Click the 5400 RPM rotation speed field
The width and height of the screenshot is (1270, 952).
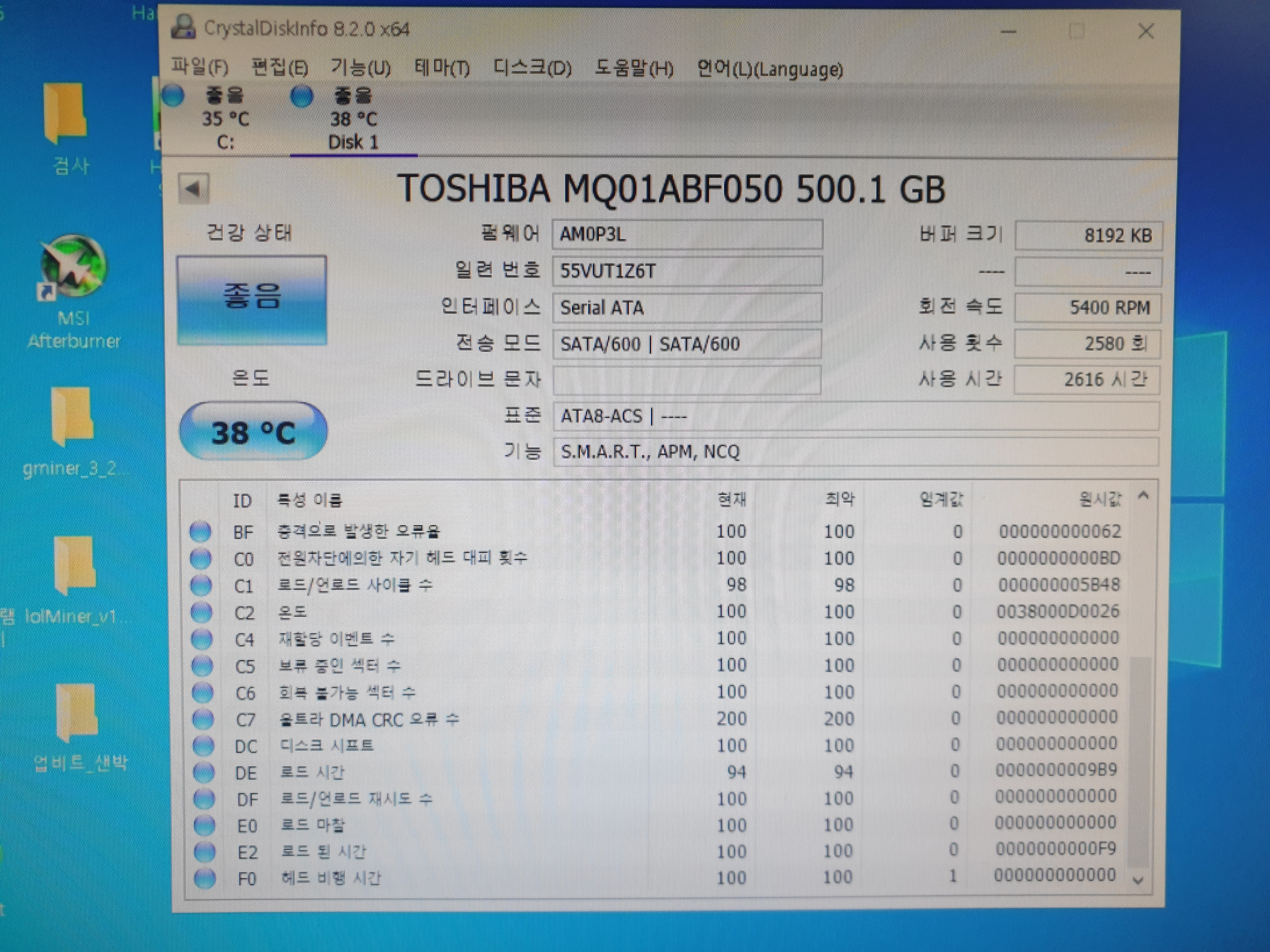(x=1088, y=308)
